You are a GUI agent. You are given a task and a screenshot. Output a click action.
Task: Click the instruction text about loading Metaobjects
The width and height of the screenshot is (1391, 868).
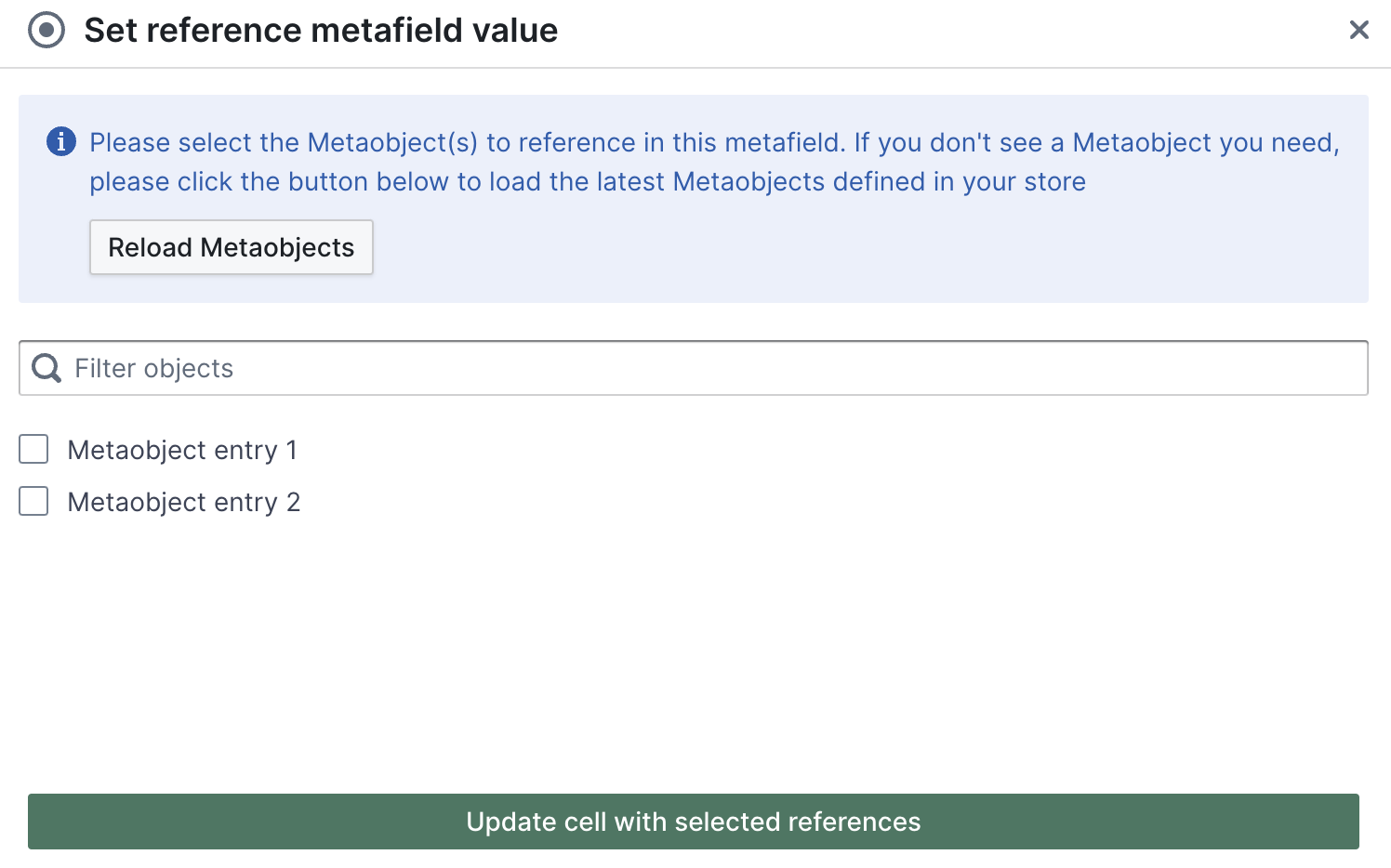click(x=713, y=162)
